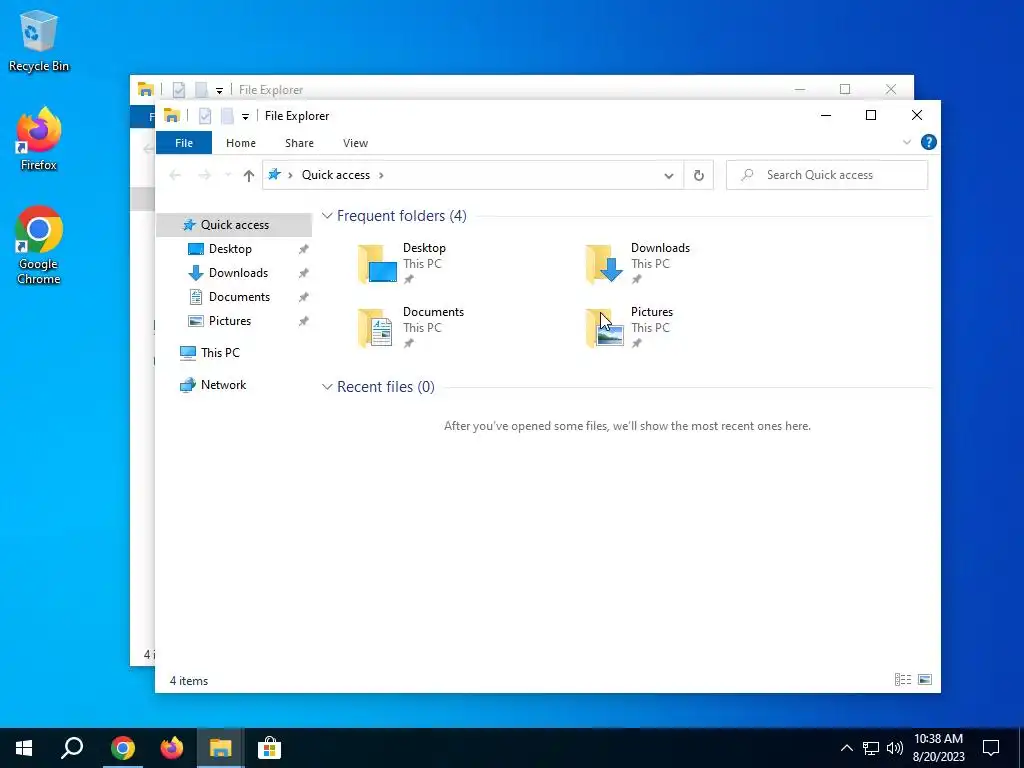
Task: Click the pin icon next to Downloads in sidebar
Action: [x=303, y=274]
